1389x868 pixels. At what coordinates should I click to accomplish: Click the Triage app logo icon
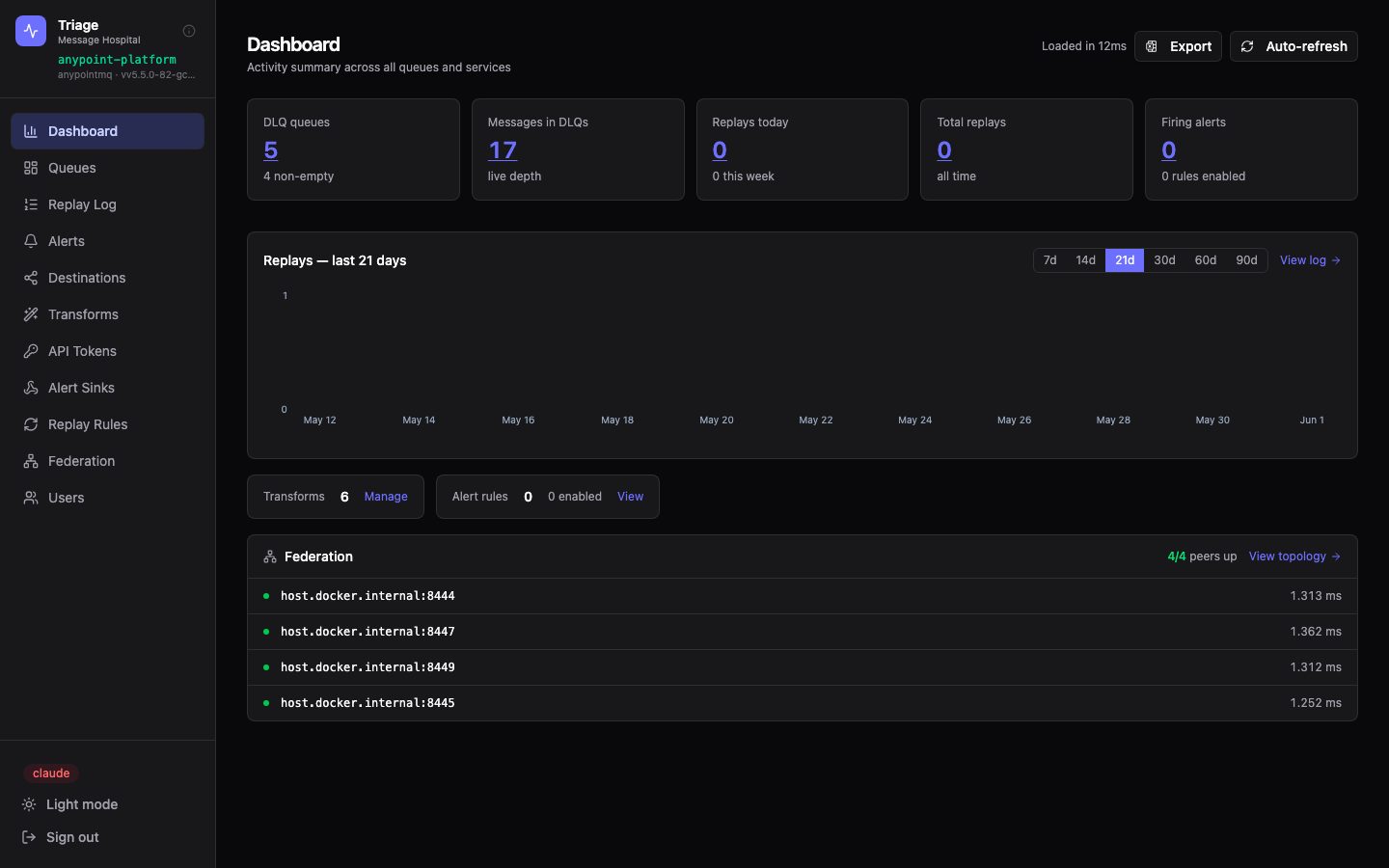coord(31,31)
